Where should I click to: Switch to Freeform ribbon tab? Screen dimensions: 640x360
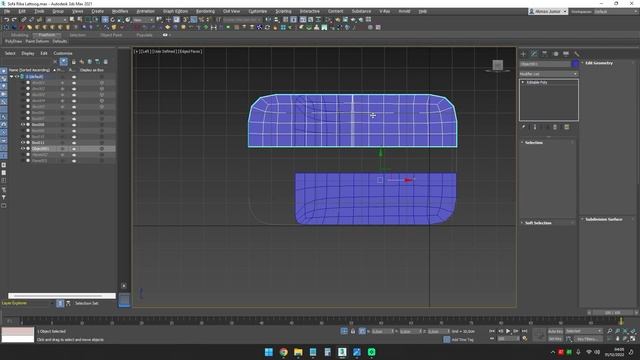[47, 35]
